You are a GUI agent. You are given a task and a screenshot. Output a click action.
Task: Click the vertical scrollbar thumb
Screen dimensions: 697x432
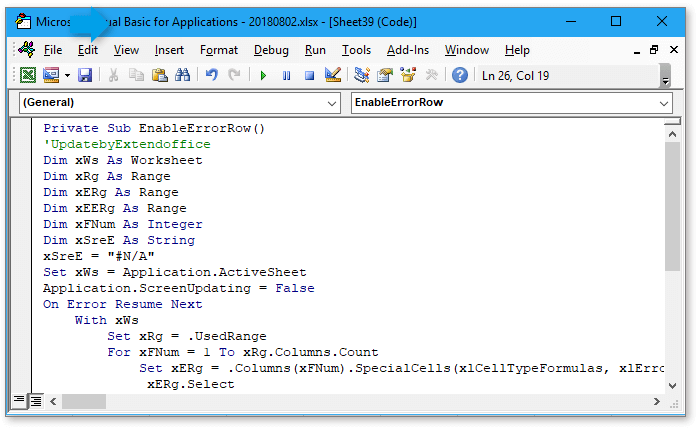pyautogui.click(x=672, y=200)
